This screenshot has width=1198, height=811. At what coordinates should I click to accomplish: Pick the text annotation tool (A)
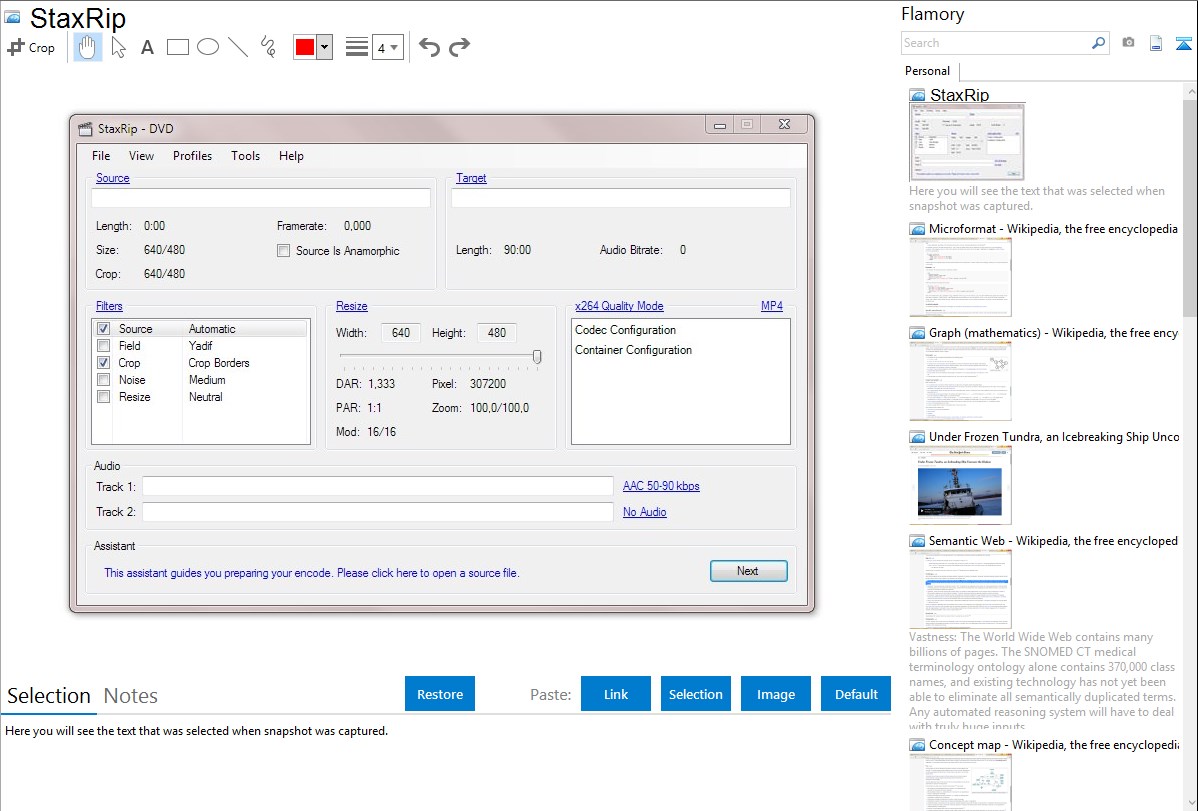point(147,47)
